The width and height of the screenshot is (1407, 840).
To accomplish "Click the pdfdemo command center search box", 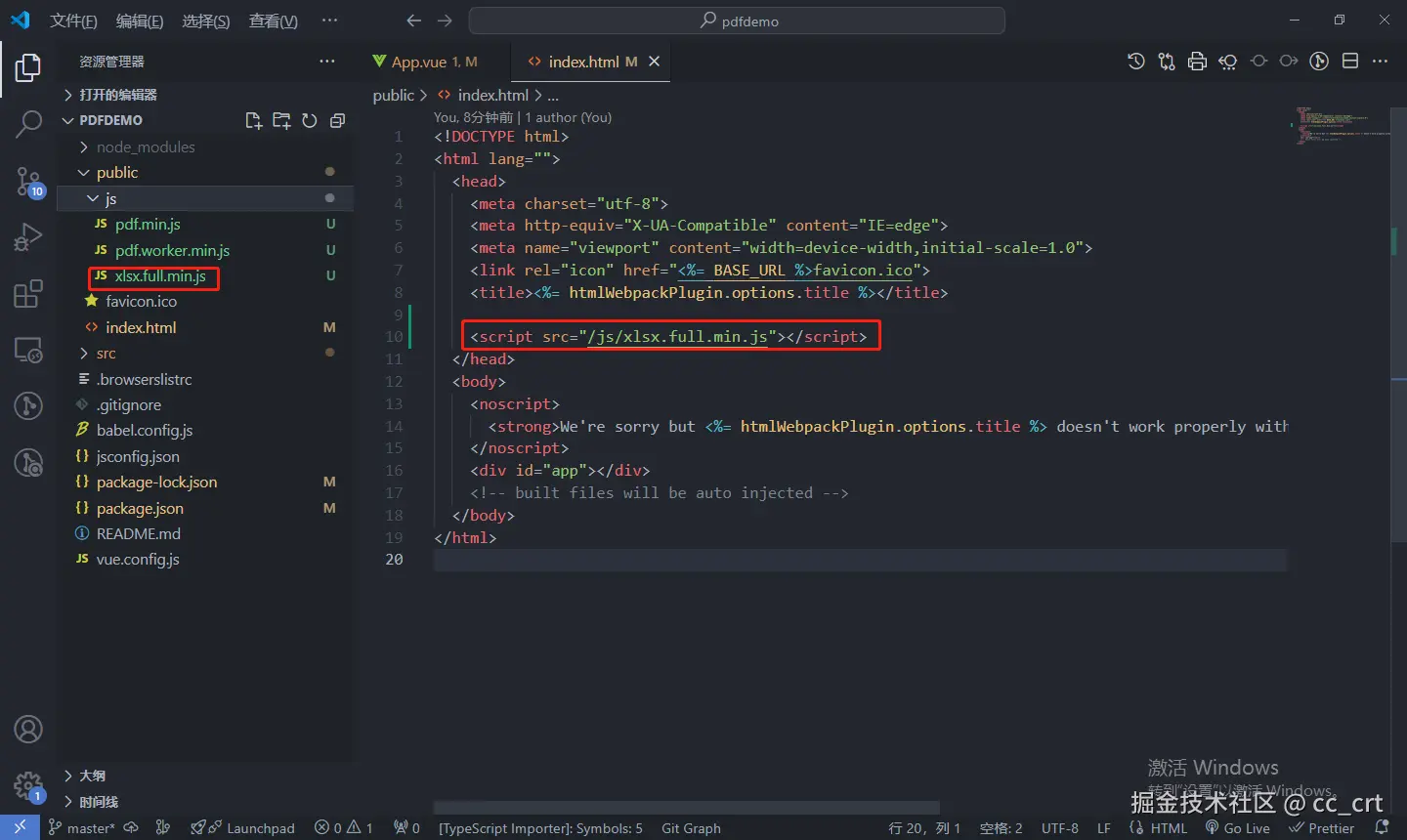I will click(x=737, y=21).
